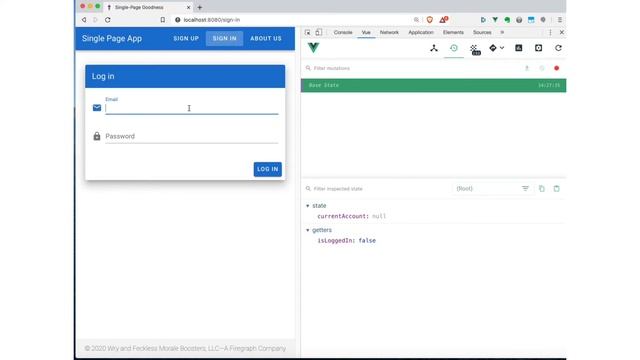Commit all mutations using the upload icon
Image resolution: width=640 pixels, height=360 pixels.
[527, 68]
